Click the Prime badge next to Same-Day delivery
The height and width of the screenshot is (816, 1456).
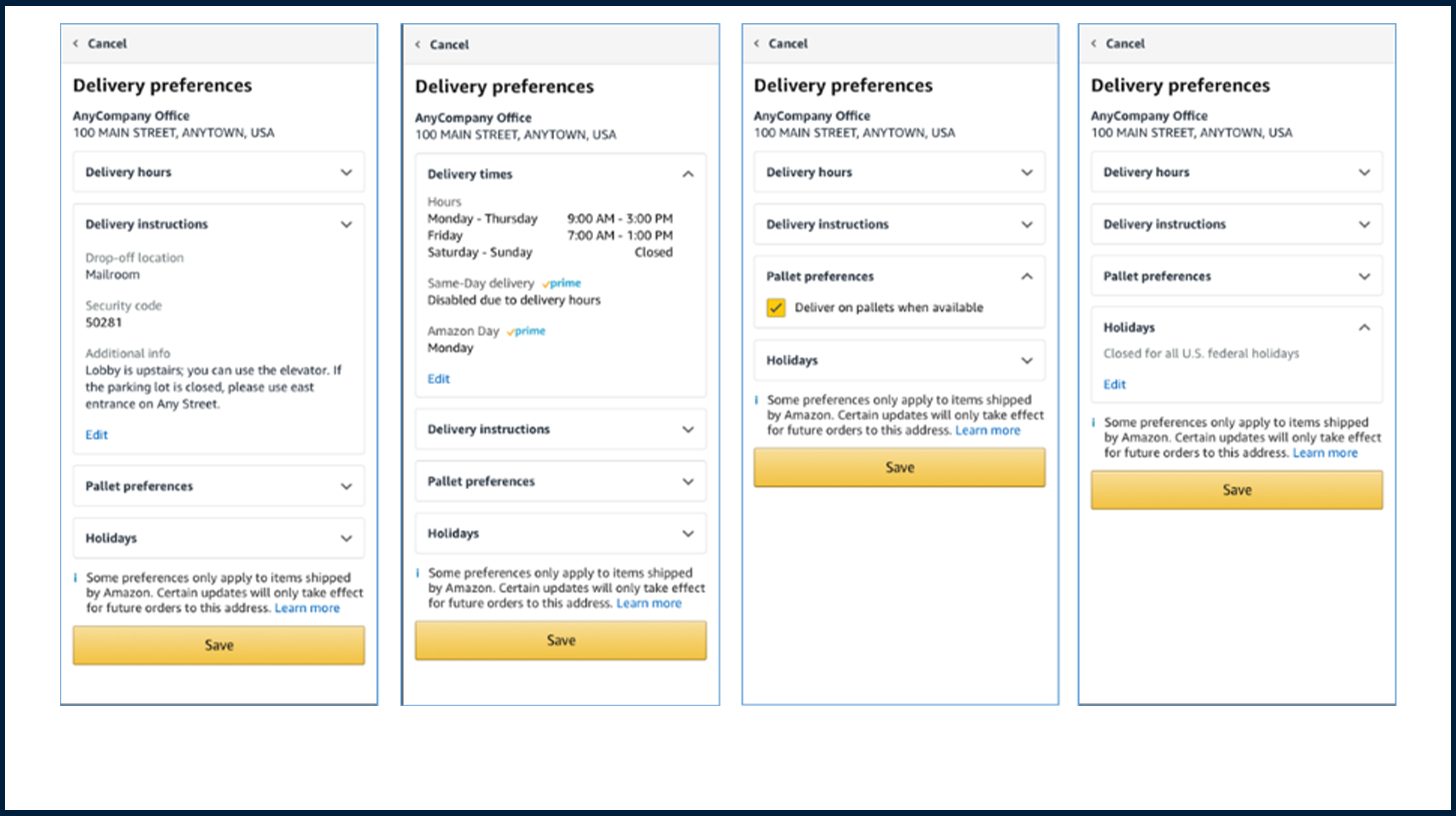click(x=561, y=283)
